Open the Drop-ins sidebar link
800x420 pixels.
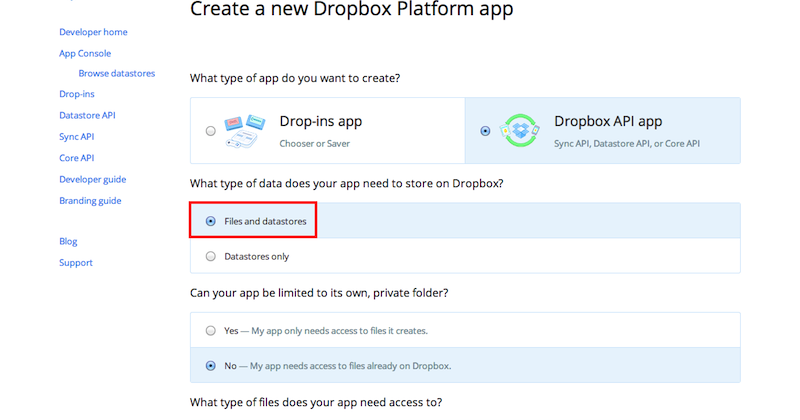[77, 94]
